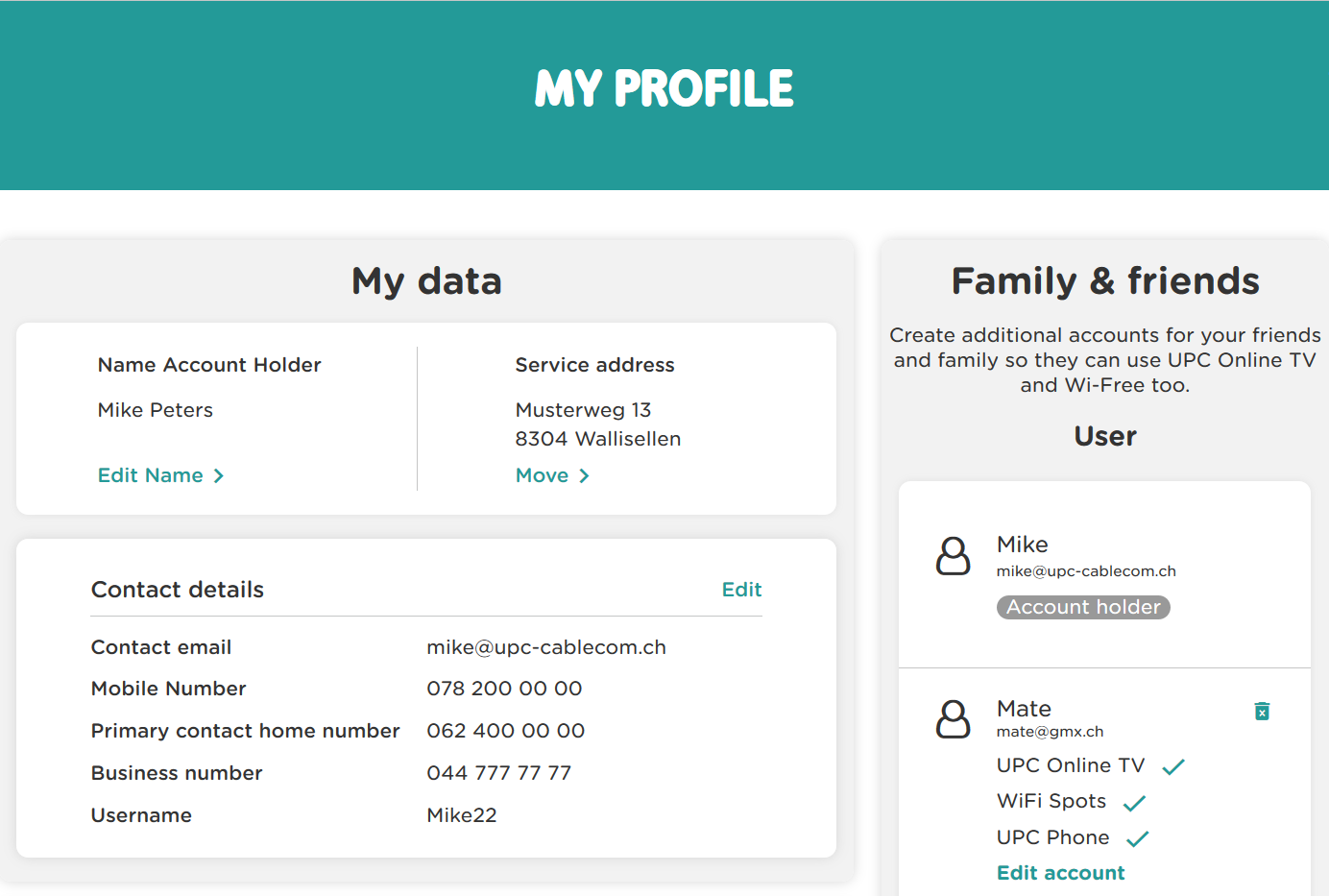Click the email mate@gmx.ch

[1050, 732]
